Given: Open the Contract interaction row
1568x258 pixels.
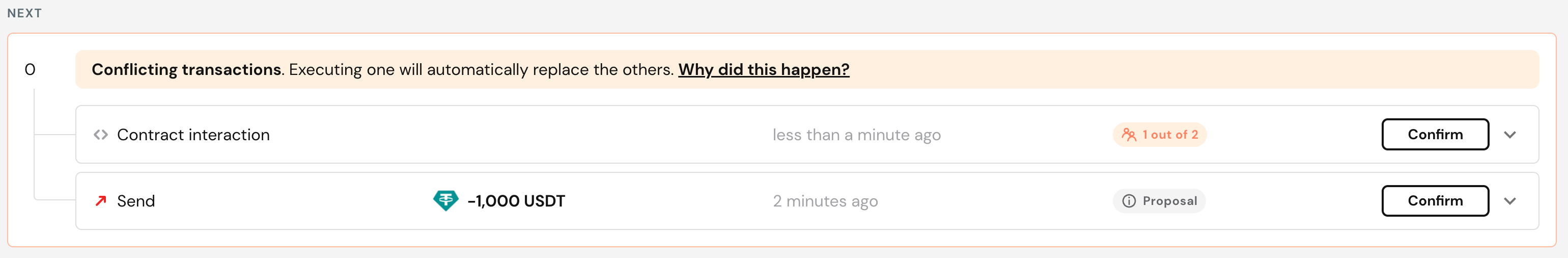Looking at the screenshot, I should pos(807,134).
